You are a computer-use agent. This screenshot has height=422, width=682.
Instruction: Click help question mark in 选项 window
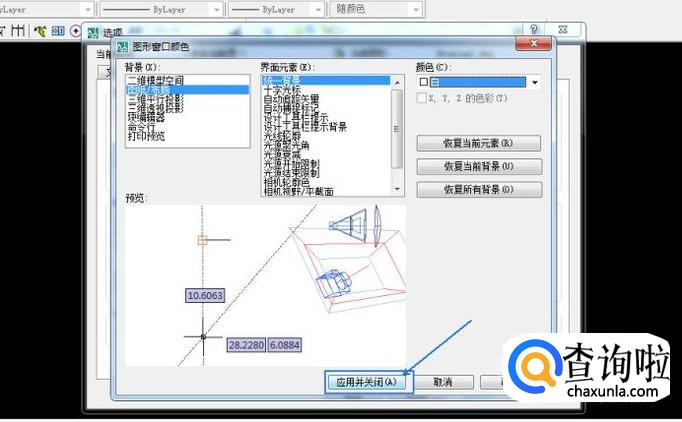click(534, 30)
